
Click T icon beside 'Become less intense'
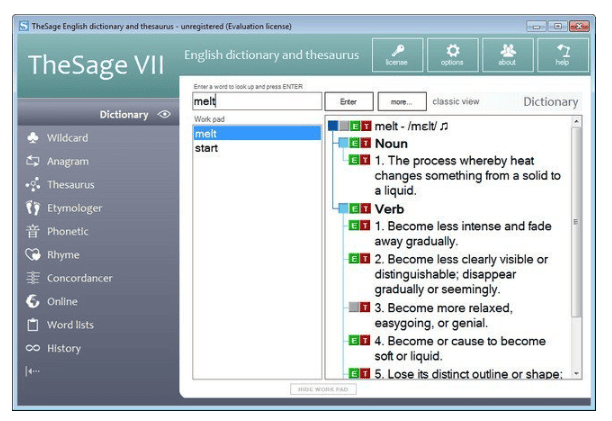click(x=365, y=226)
